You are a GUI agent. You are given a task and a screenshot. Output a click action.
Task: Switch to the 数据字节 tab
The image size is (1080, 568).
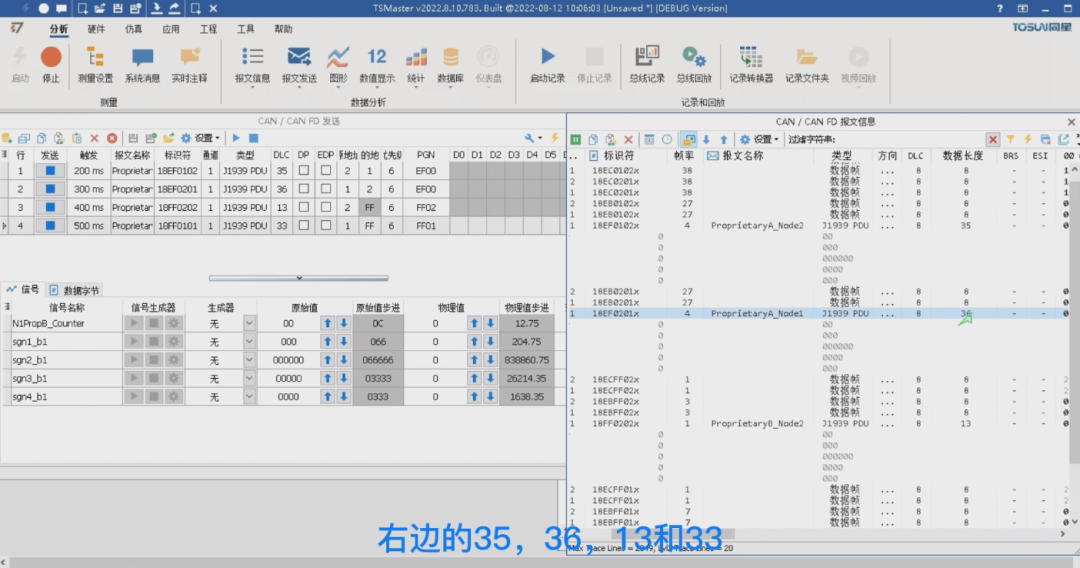click(x=74, y=290)
